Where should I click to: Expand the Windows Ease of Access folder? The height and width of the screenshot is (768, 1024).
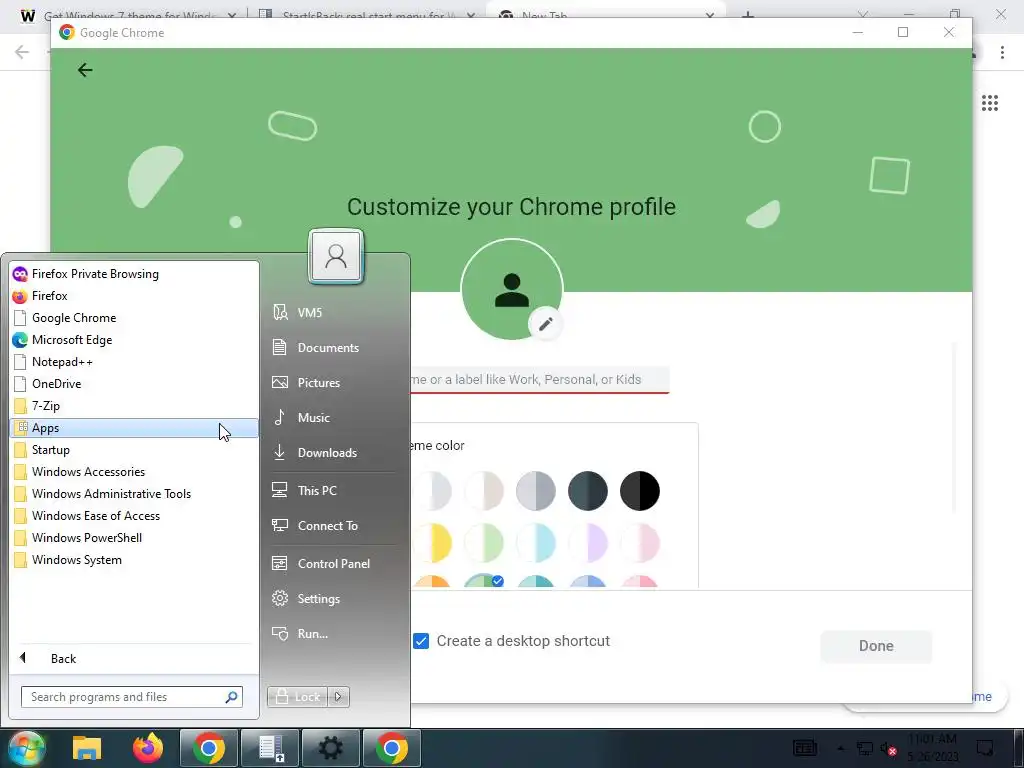coord(134,516)
